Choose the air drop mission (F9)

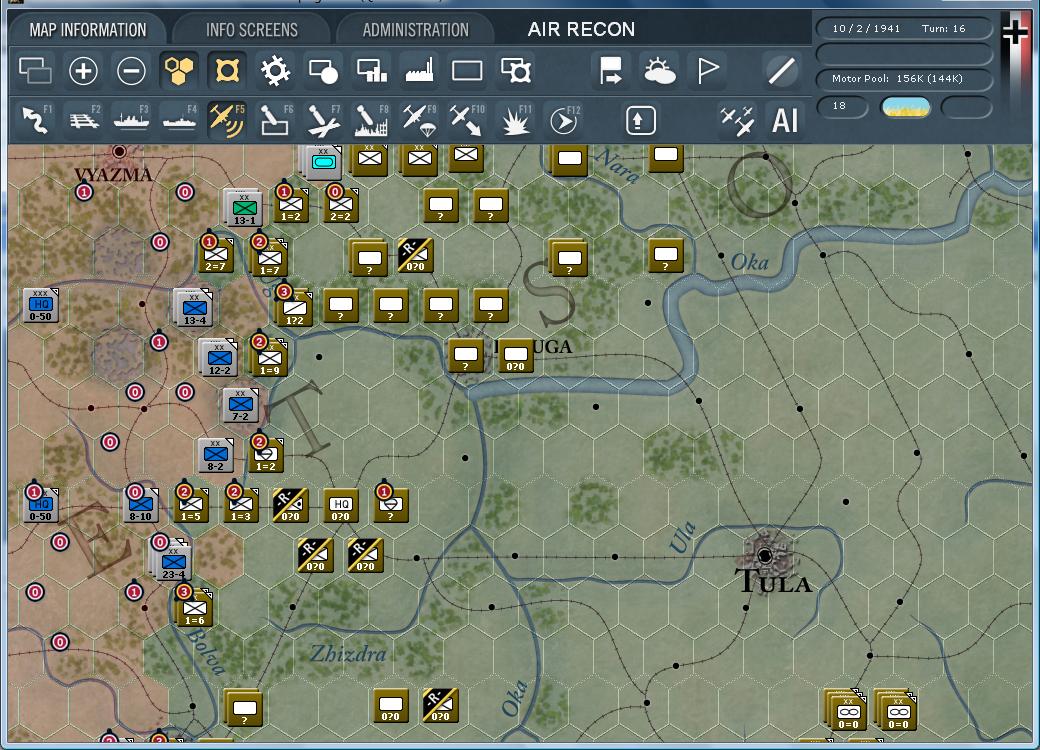click(x=420, y=120)
